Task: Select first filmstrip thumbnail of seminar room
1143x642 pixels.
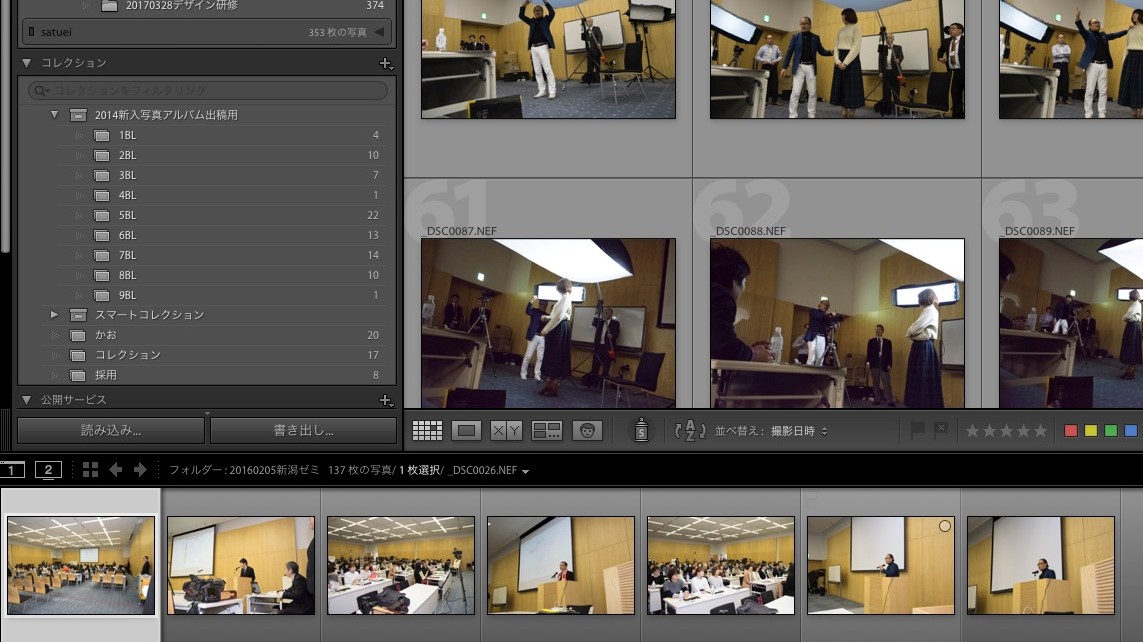Action: point(81,565)
